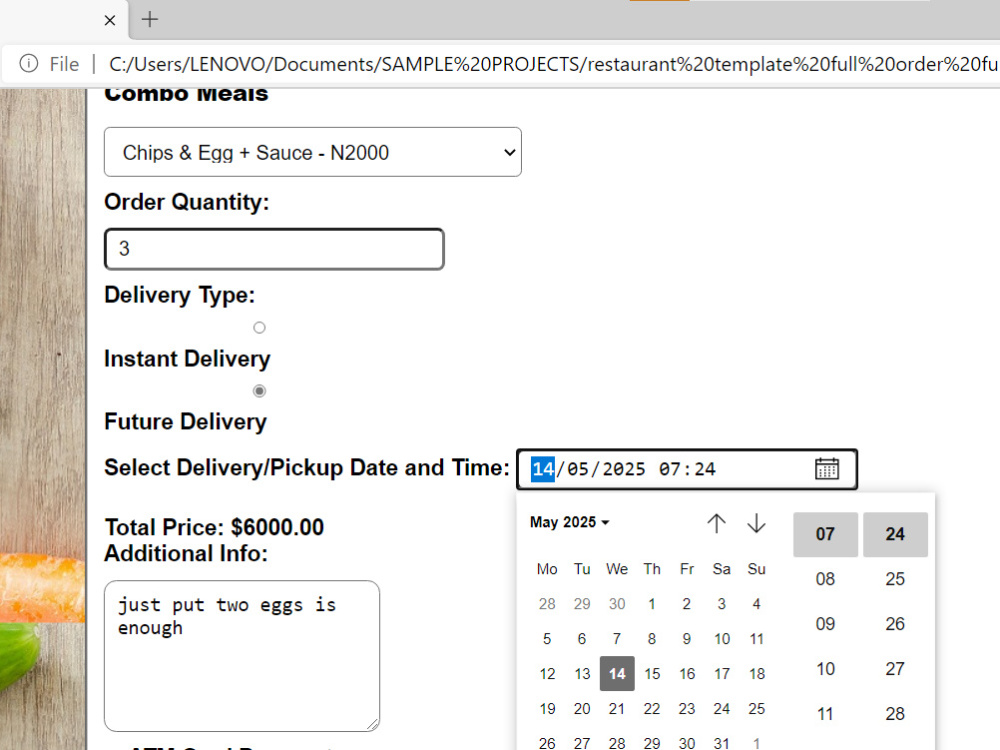Viewport: 1000px width, 750px height.
Task: Click the Order Quantity input field
Action: 274,249
